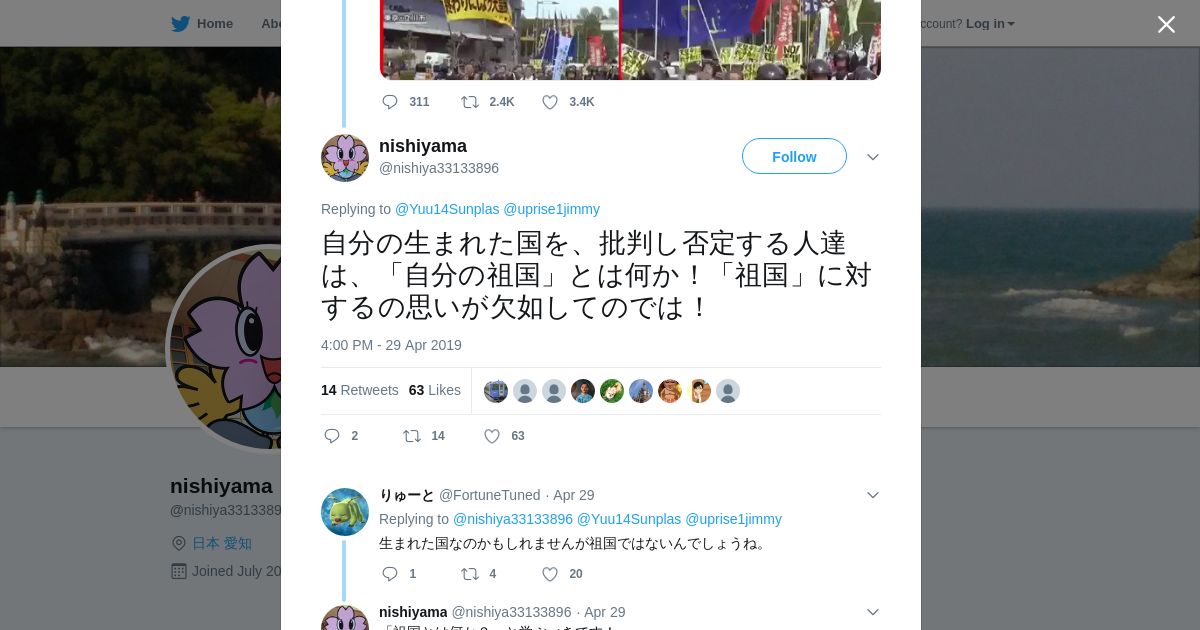The width and height of the screenshot is (1200, 630).
Task: Open nishiyama's profile avatar in the tweet
Action: pyautogui.click(x=345, y=158)
